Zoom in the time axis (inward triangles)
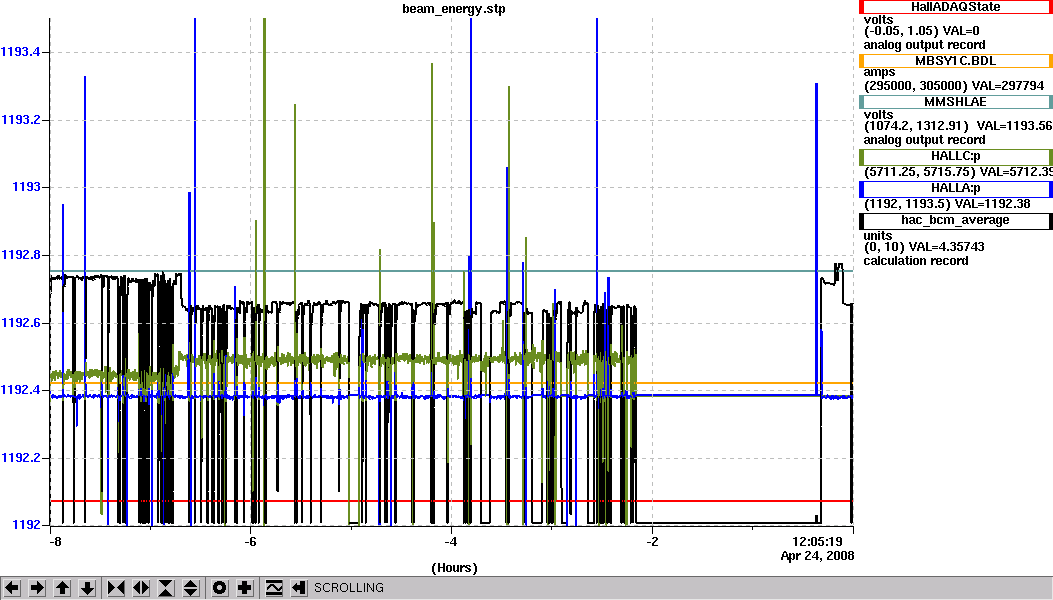Screen dimensions: 1053x600 [x=116, y=588]
